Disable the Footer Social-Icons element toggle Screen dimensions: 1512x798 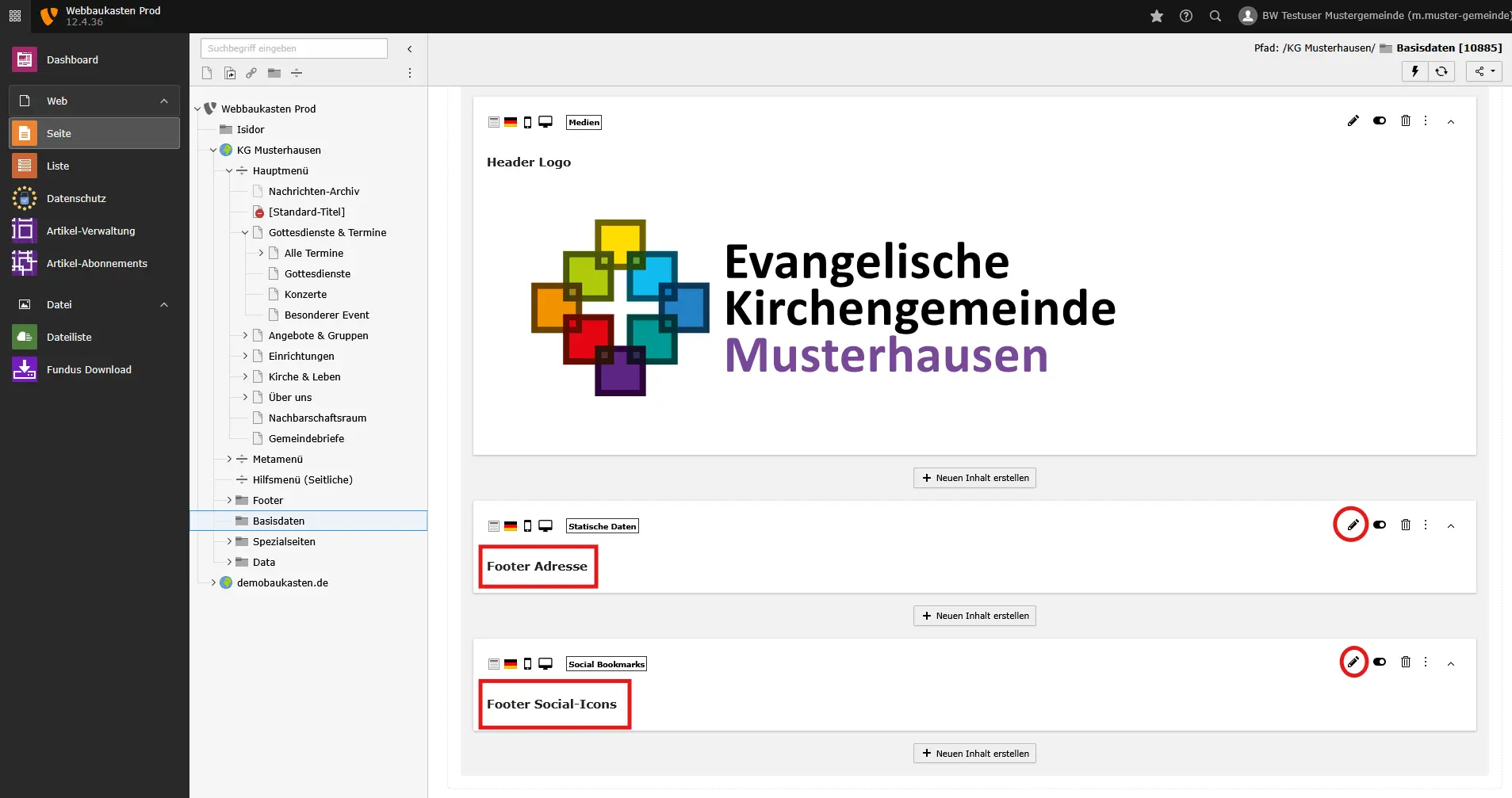1380,662
